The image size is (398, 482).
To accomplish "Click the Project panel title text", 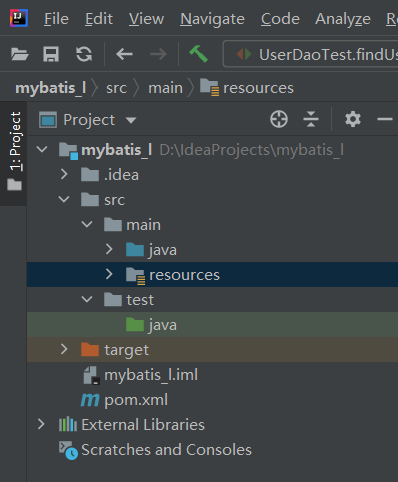I will (89, 120).
